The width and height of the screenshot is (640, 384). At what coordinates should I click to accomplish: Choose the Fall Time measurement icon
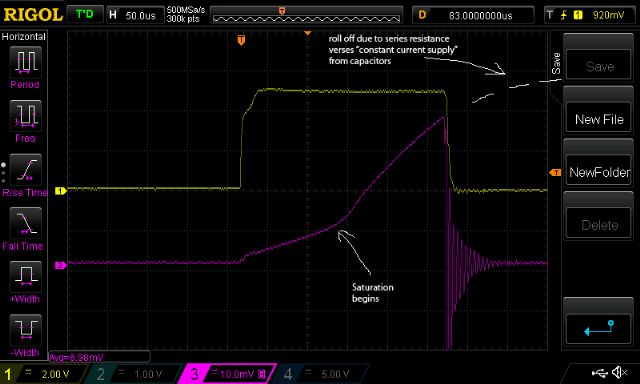(25, 223)
